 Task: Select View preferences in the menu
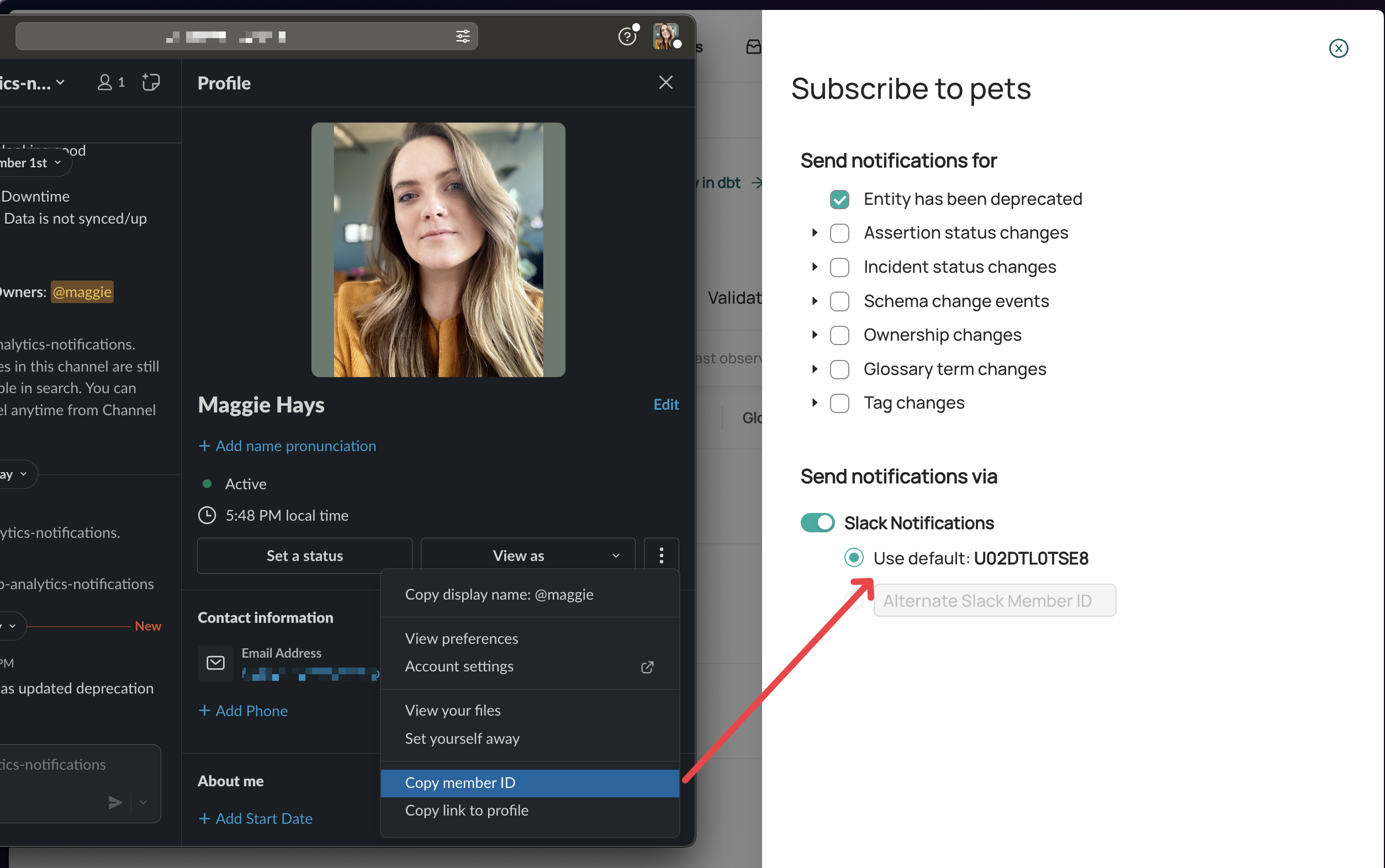[461, 638]
